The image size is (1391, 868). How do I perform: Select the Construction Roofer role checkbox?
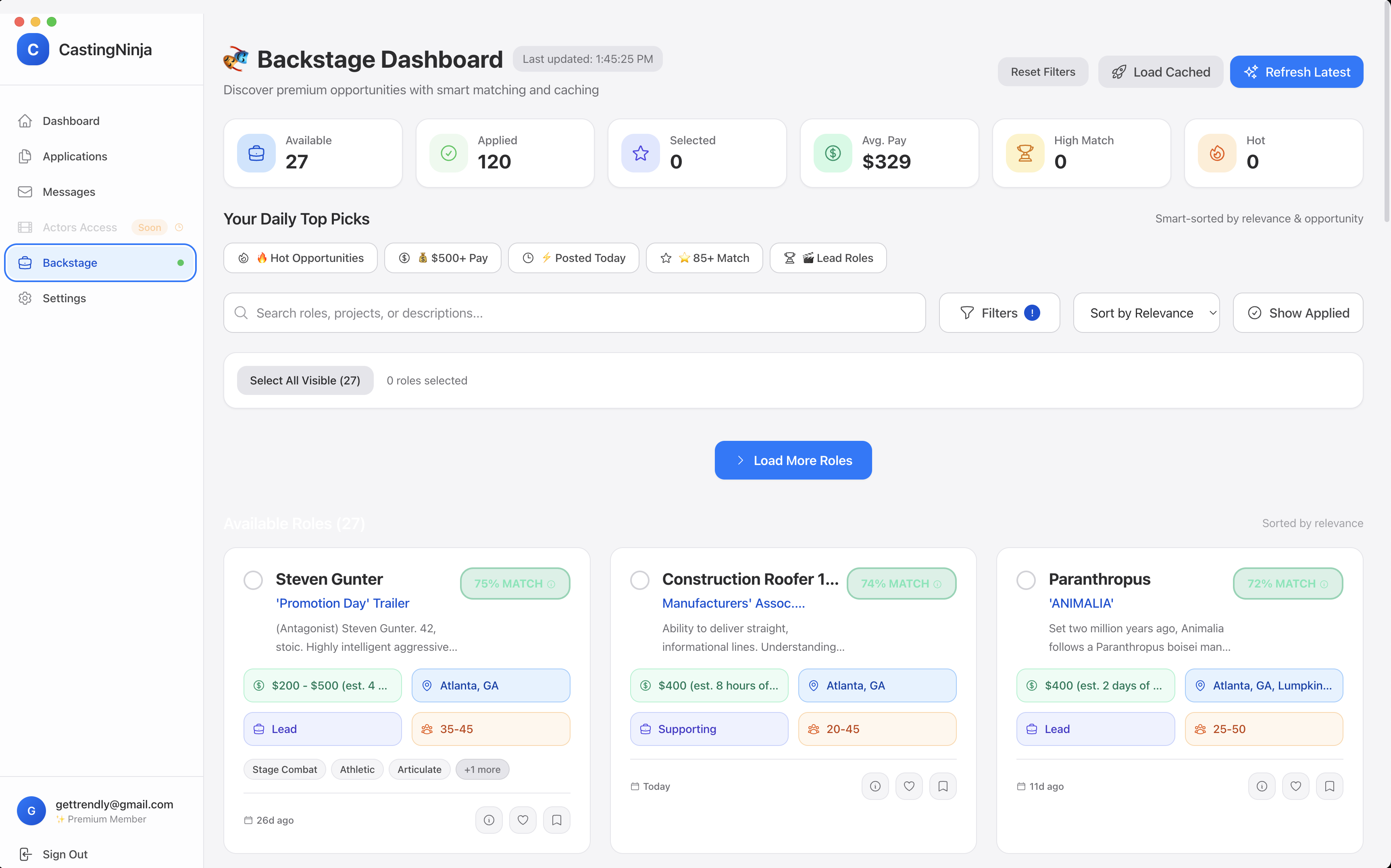pyautogui.click(x=639, y=580)
